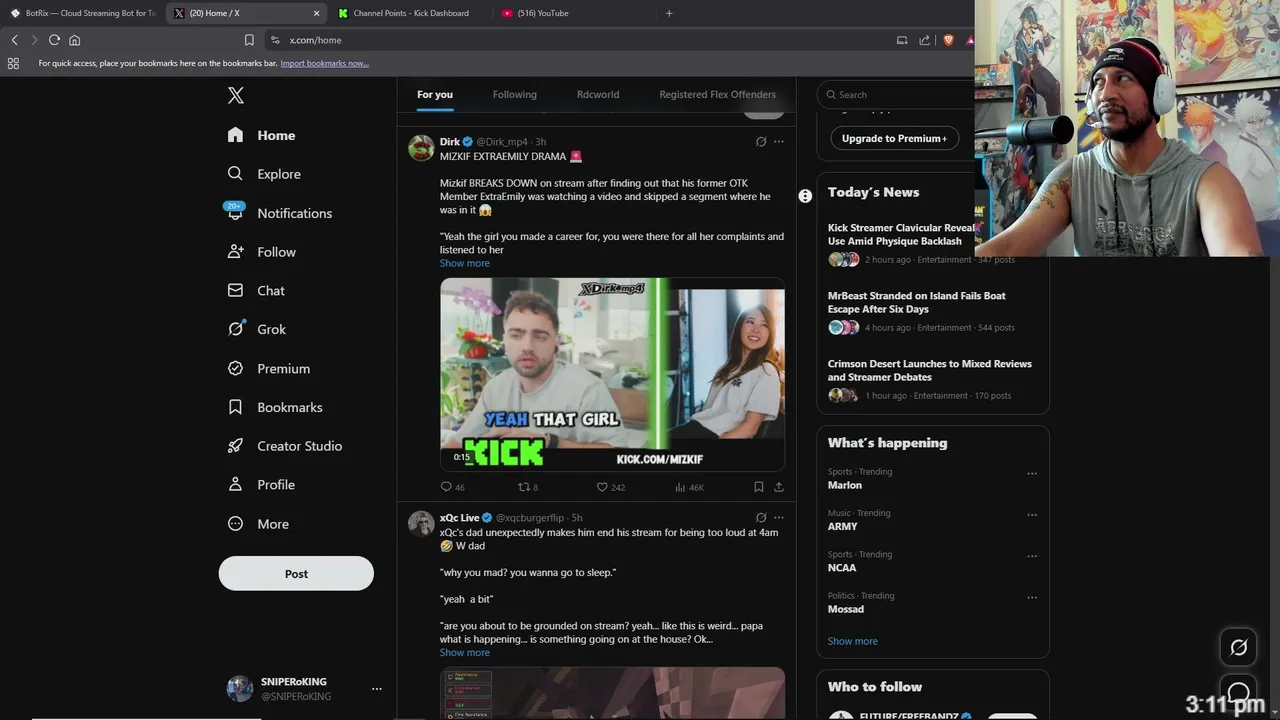Image resolution: width=1280 pixels, height=720 pixels.
Task: Open Explore from the sidebar
Action: (x=264, y=174)
